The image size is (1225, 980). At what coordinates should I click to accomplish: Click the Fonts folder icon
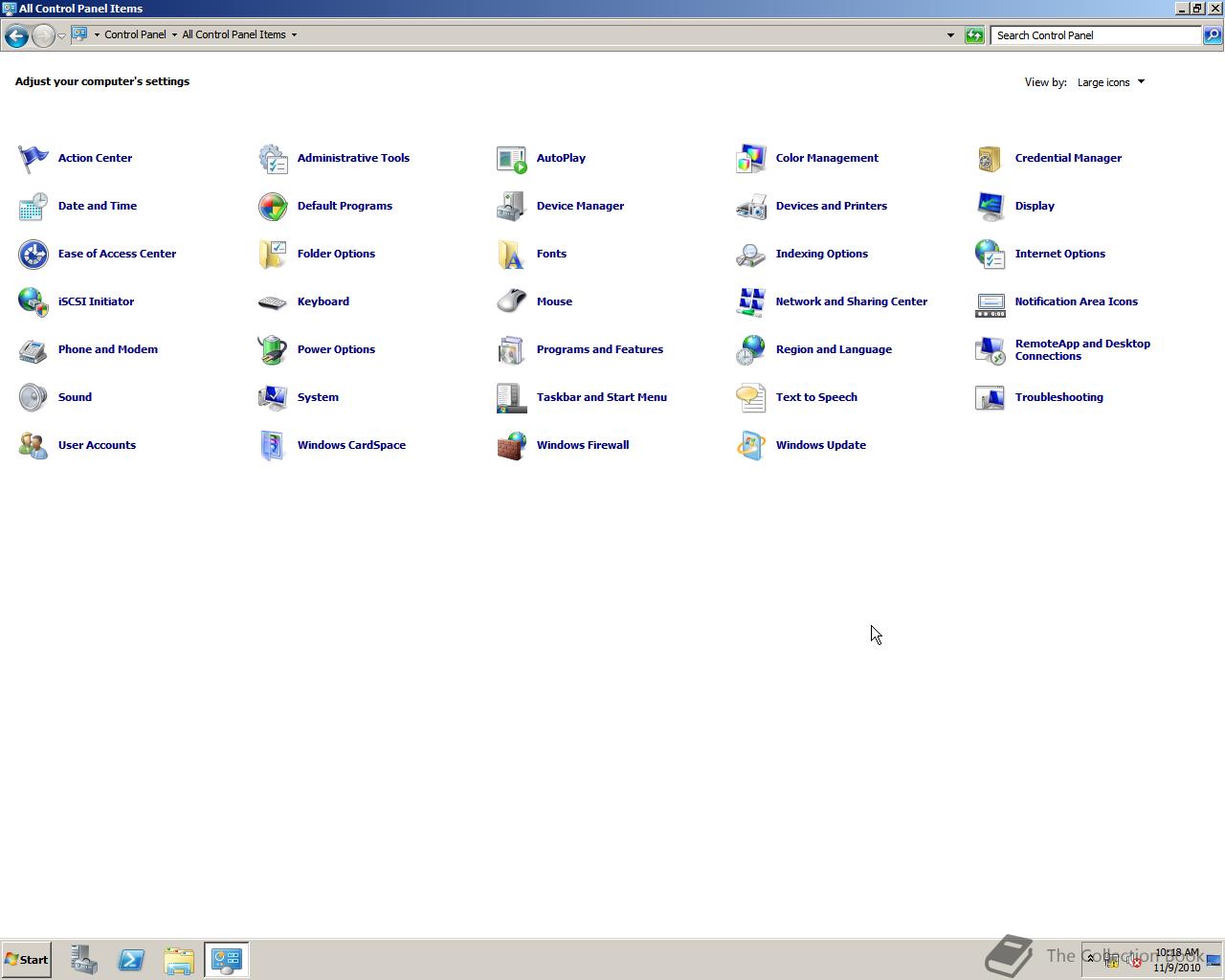click(512, 254)
